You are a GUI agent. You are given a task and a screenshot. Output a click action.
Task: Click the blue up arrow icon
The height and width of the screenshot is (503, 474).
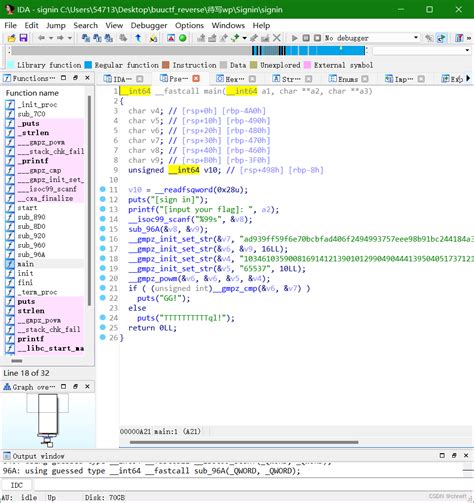click(x=138, y=38)
